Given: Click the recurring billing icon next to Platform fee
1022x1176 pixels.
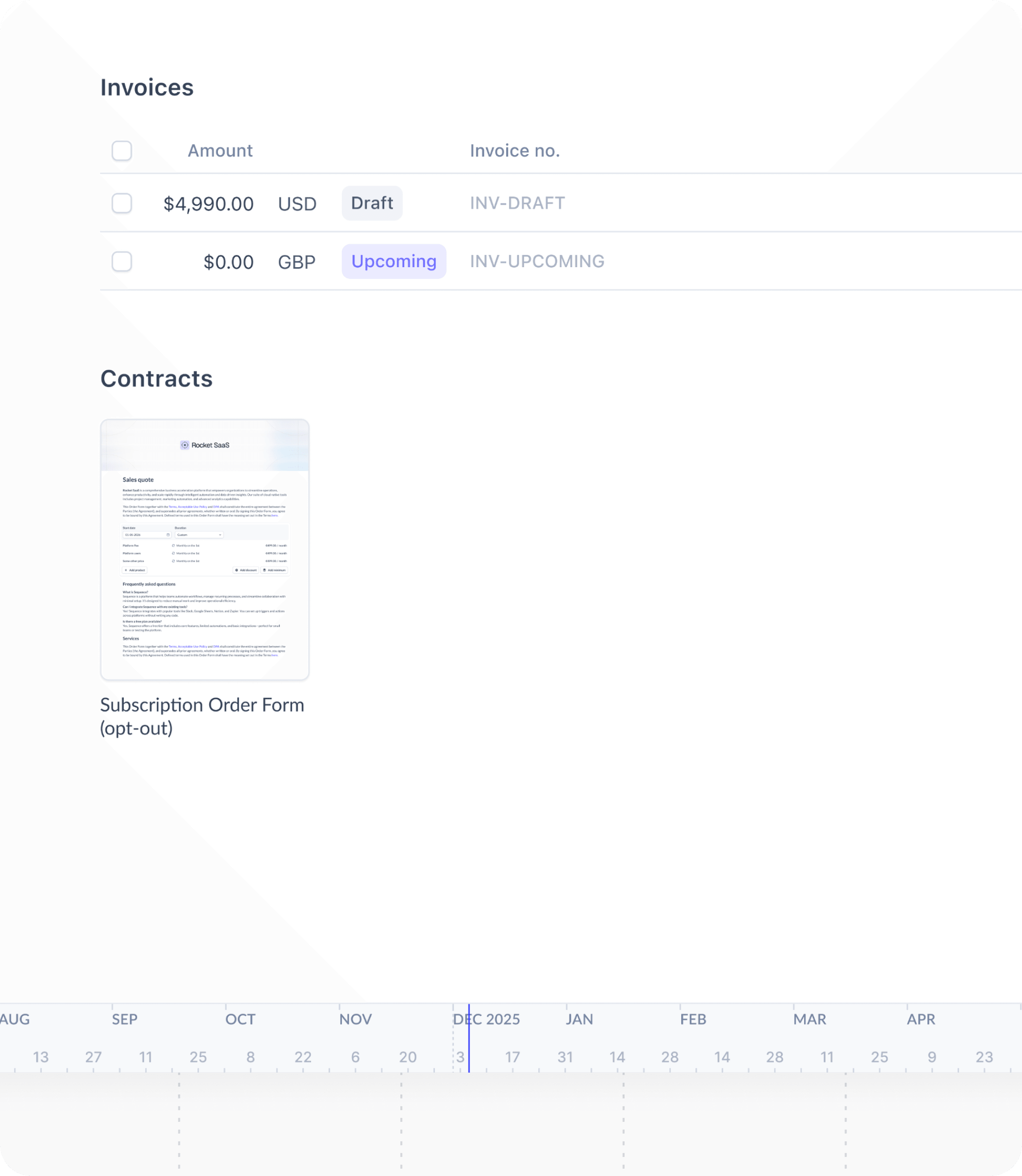Looking at the screenshot, I should tap(174, 547).
